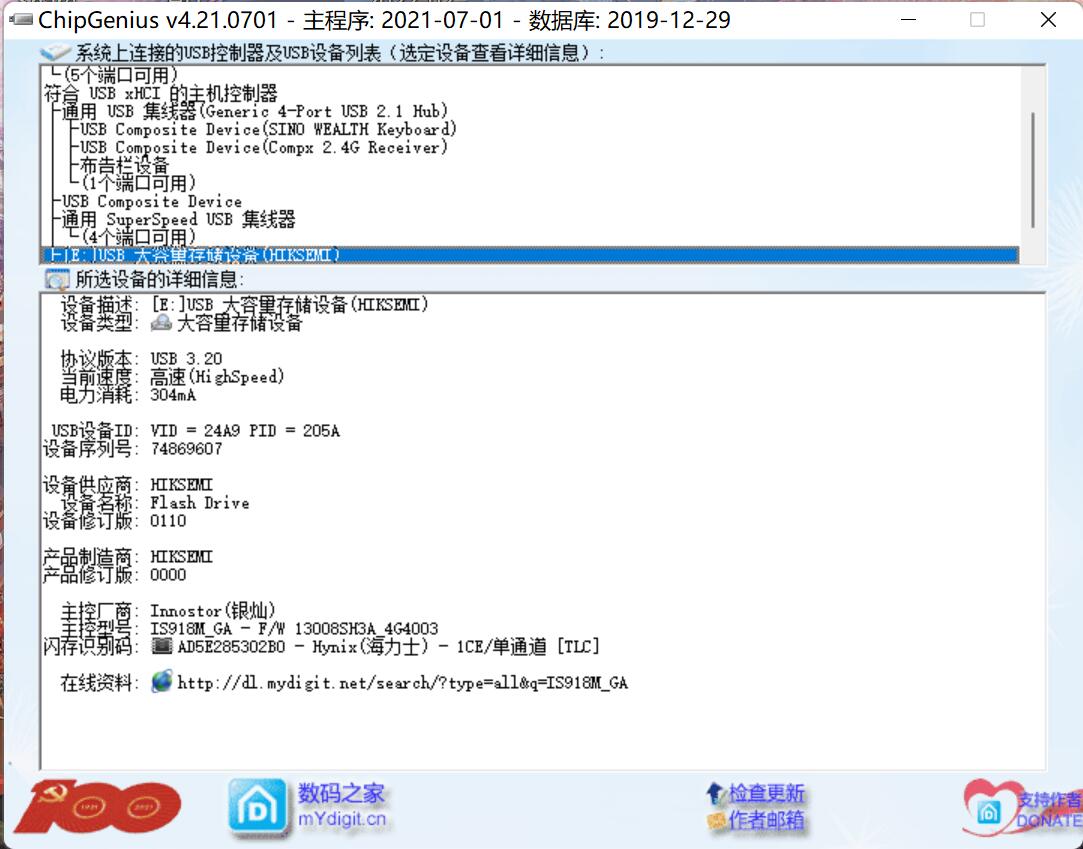The width and height of the screenshot is (1083, 849).
Task: Click the upload arrow icon by 检查更新
Action: [x=715, y=793]
